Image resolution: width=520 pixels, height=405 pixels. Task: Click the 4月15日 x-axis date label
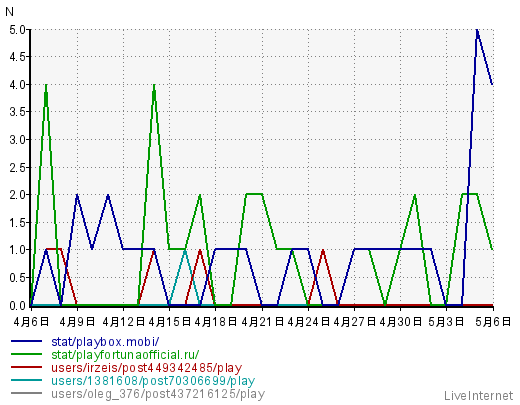point(169,322)
